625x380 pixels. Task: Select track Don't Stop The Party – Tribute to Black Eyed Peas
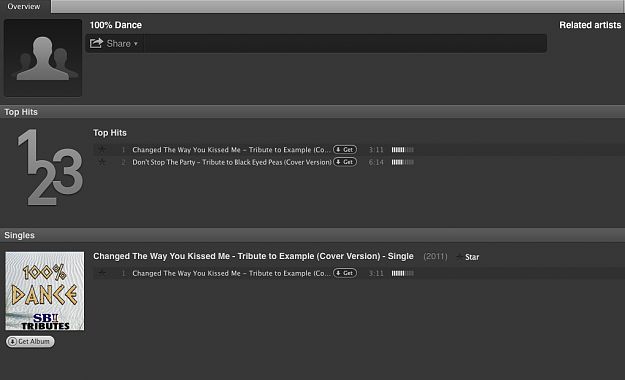[x=232, y=162]
